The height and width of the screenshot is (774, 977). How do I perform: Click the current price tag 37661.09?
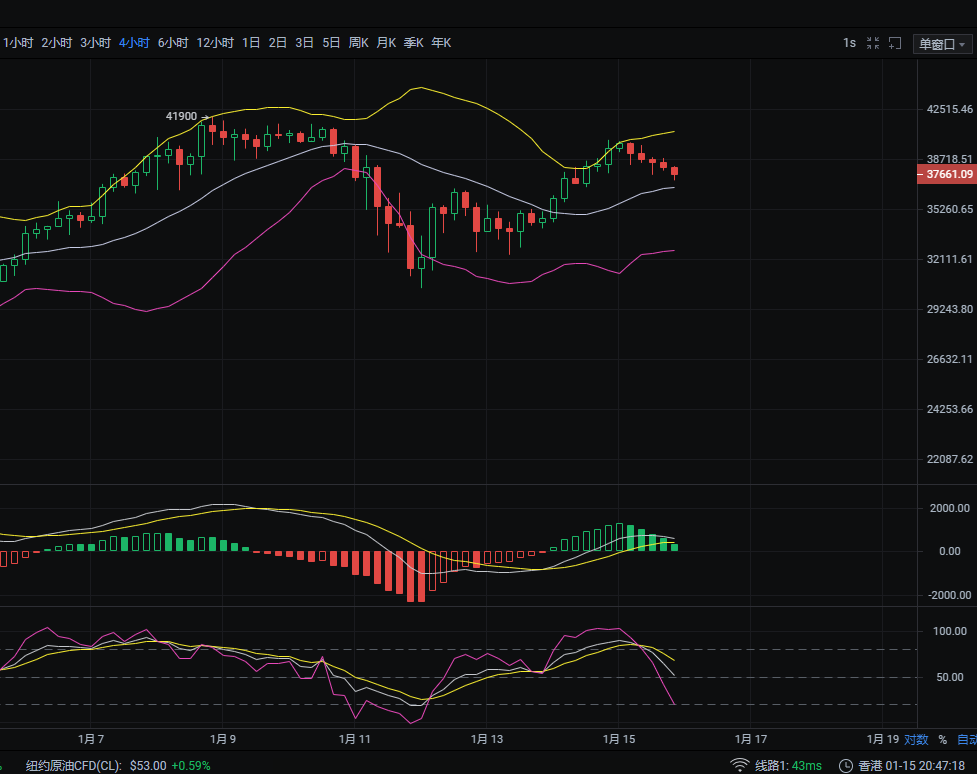(x=947, y=174)
